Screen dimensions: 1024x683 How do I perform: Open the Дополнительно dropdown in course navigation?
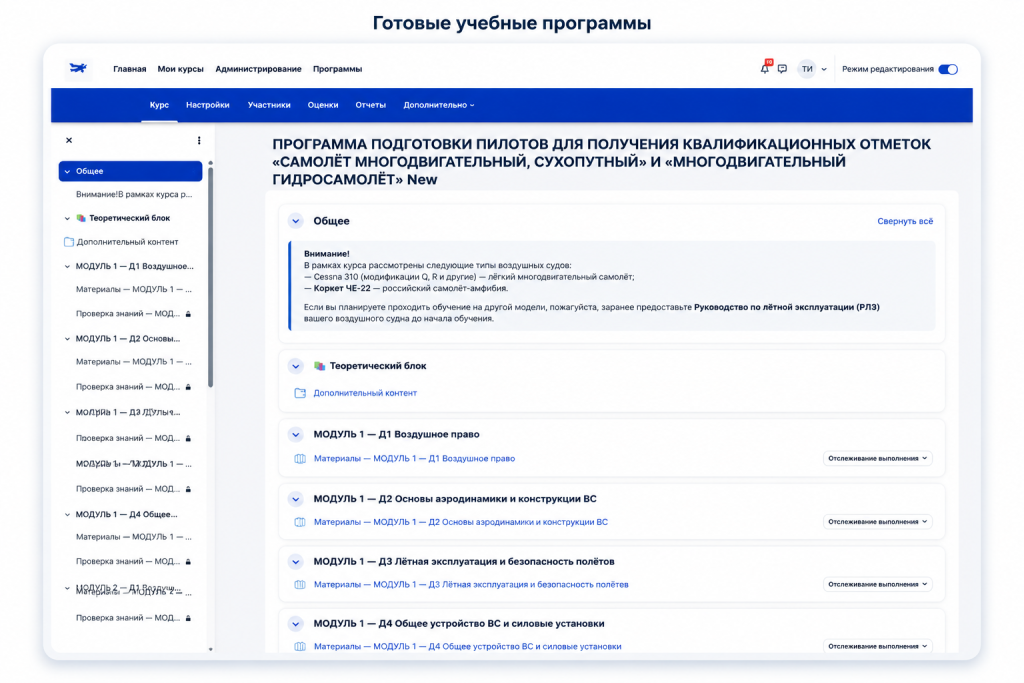(x=438, y=104)
